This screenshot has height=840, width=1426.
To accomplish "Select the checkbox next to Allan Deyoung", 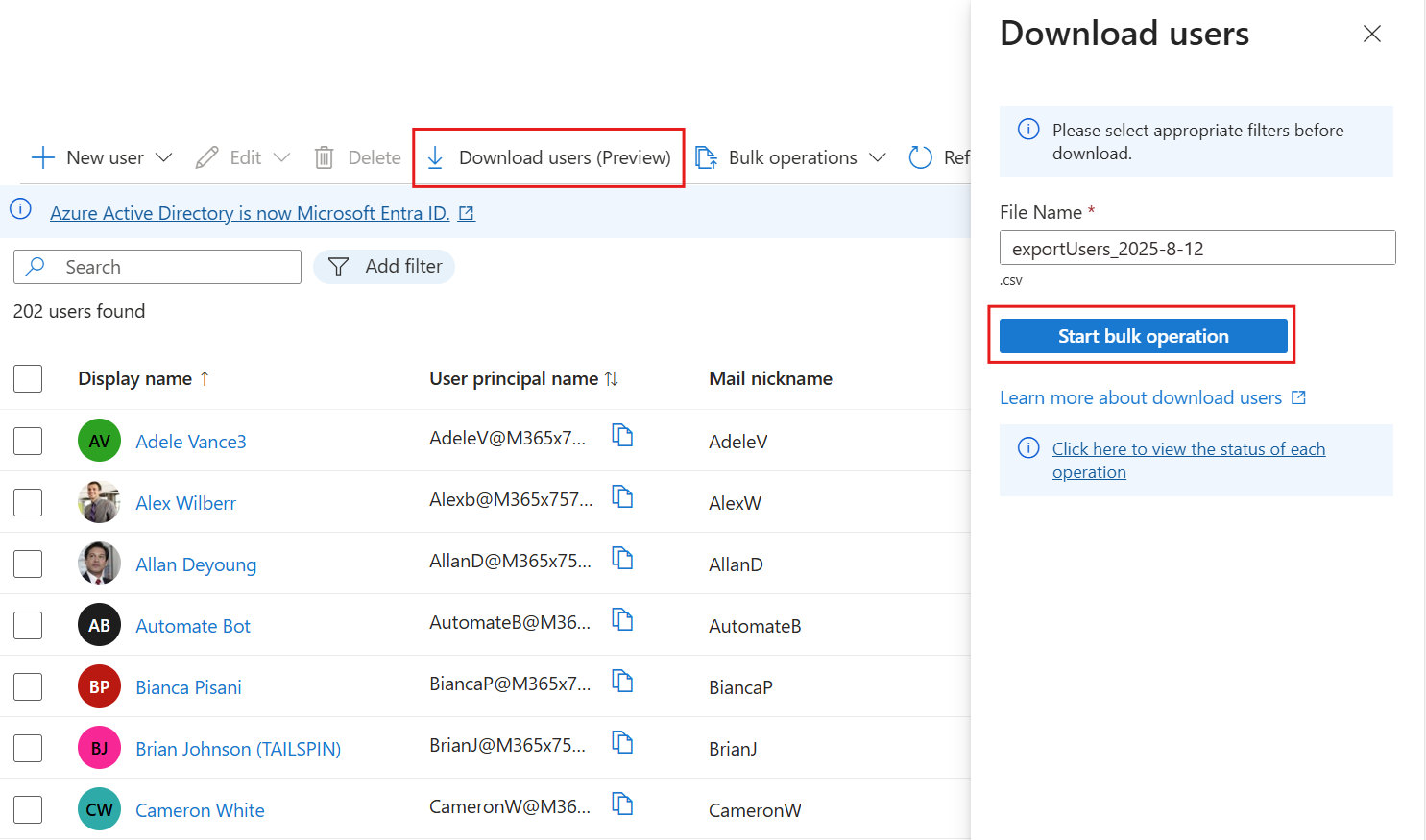I will point(28,564).
